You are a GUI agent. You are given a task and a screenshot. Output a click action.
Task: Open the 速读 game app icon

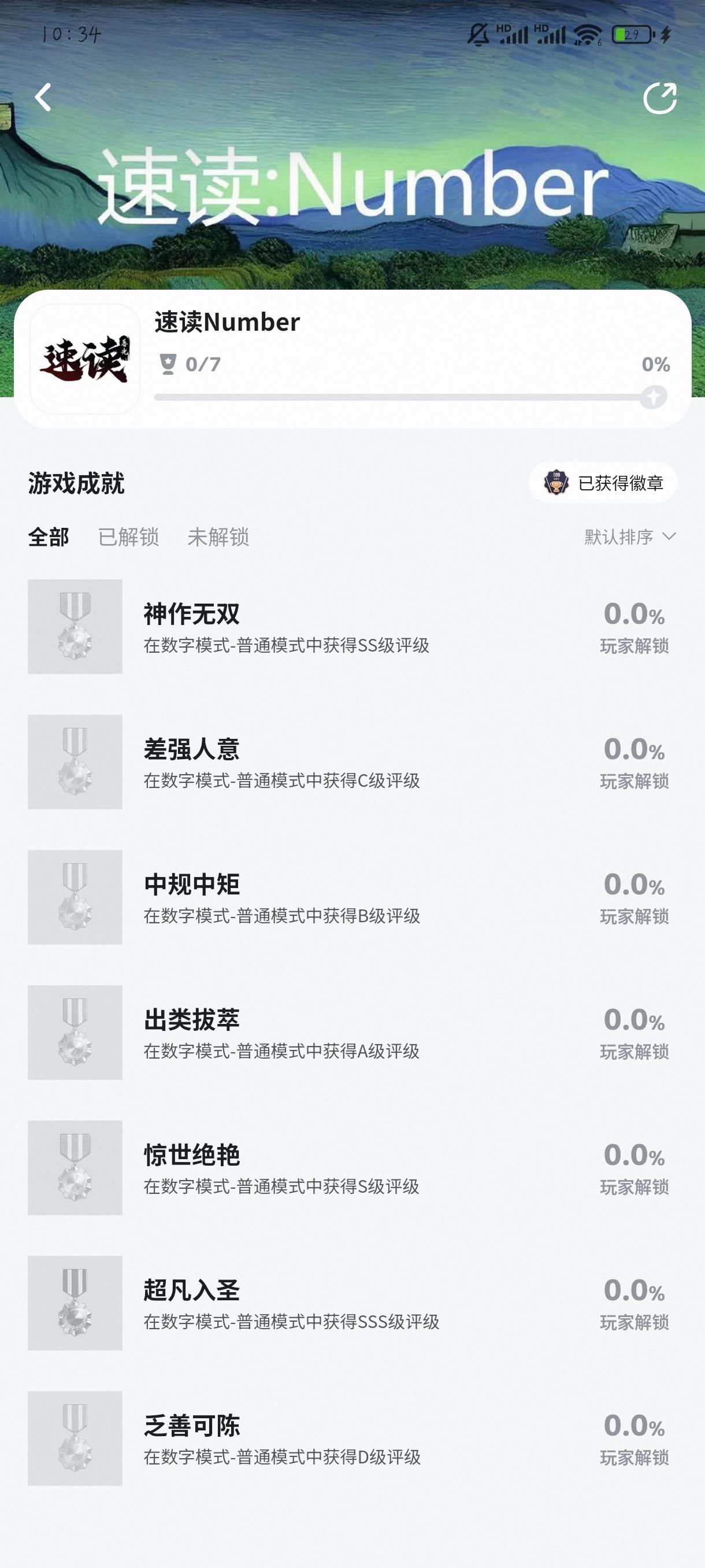point(84,359)
